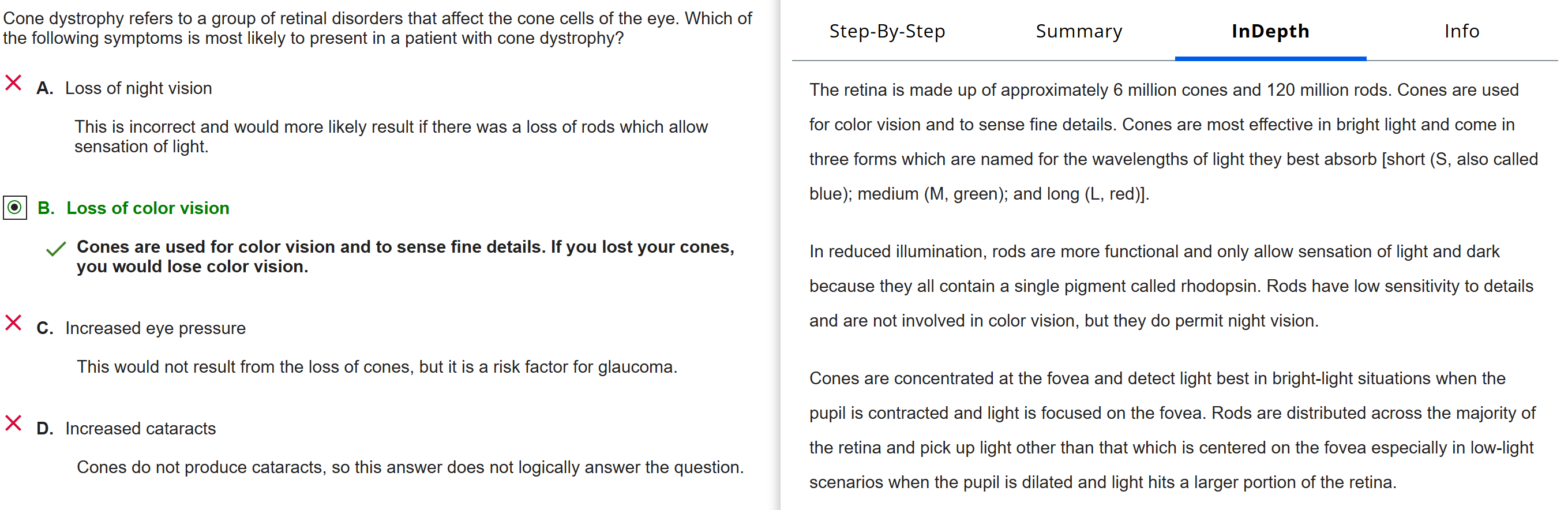
Task: Choose answer "Loss of night vision"
Action: pos(138,88)
